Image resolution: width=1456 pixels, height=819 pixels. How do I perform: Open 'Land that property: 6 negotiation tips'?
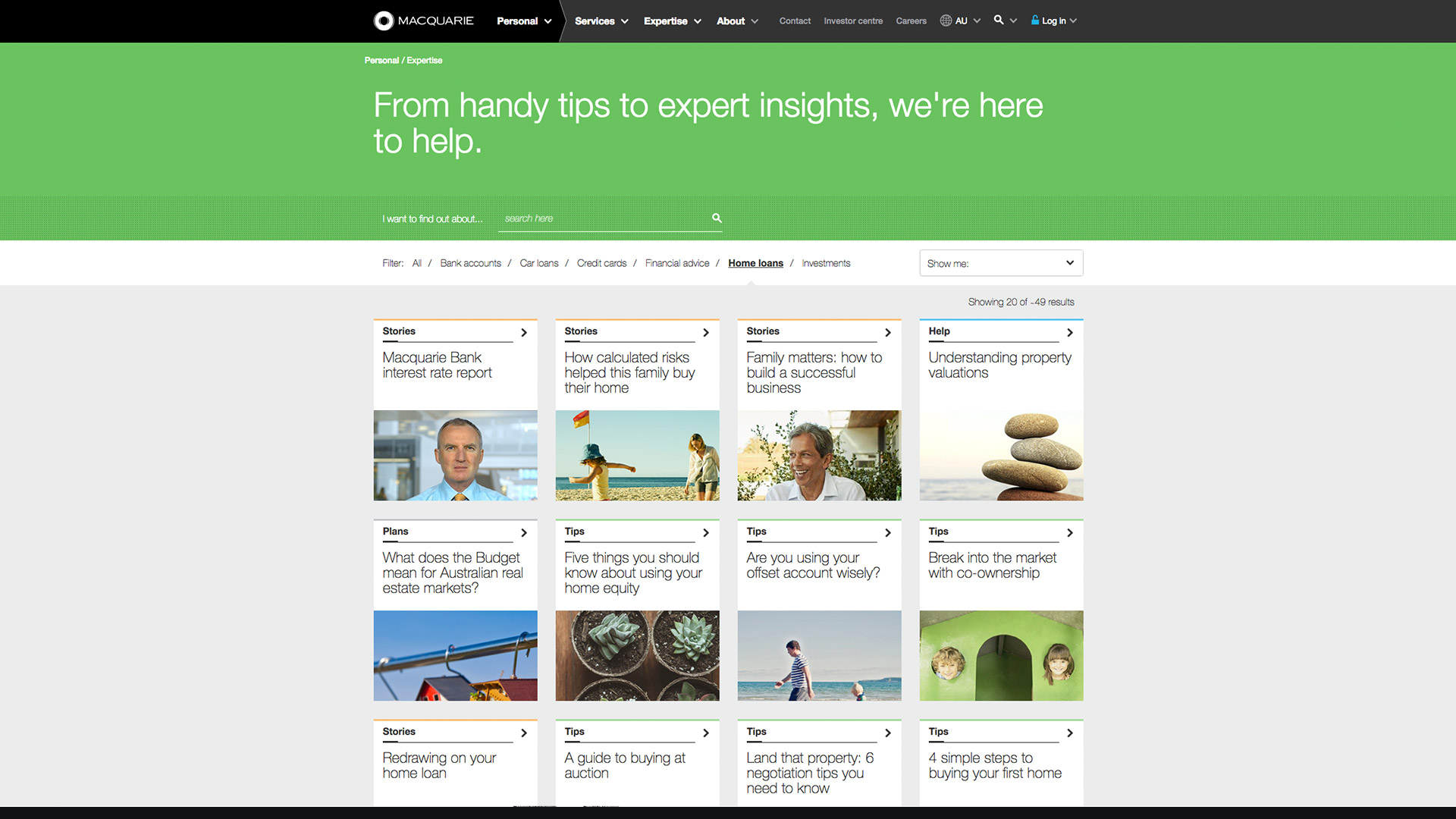(x=810, y=773)
